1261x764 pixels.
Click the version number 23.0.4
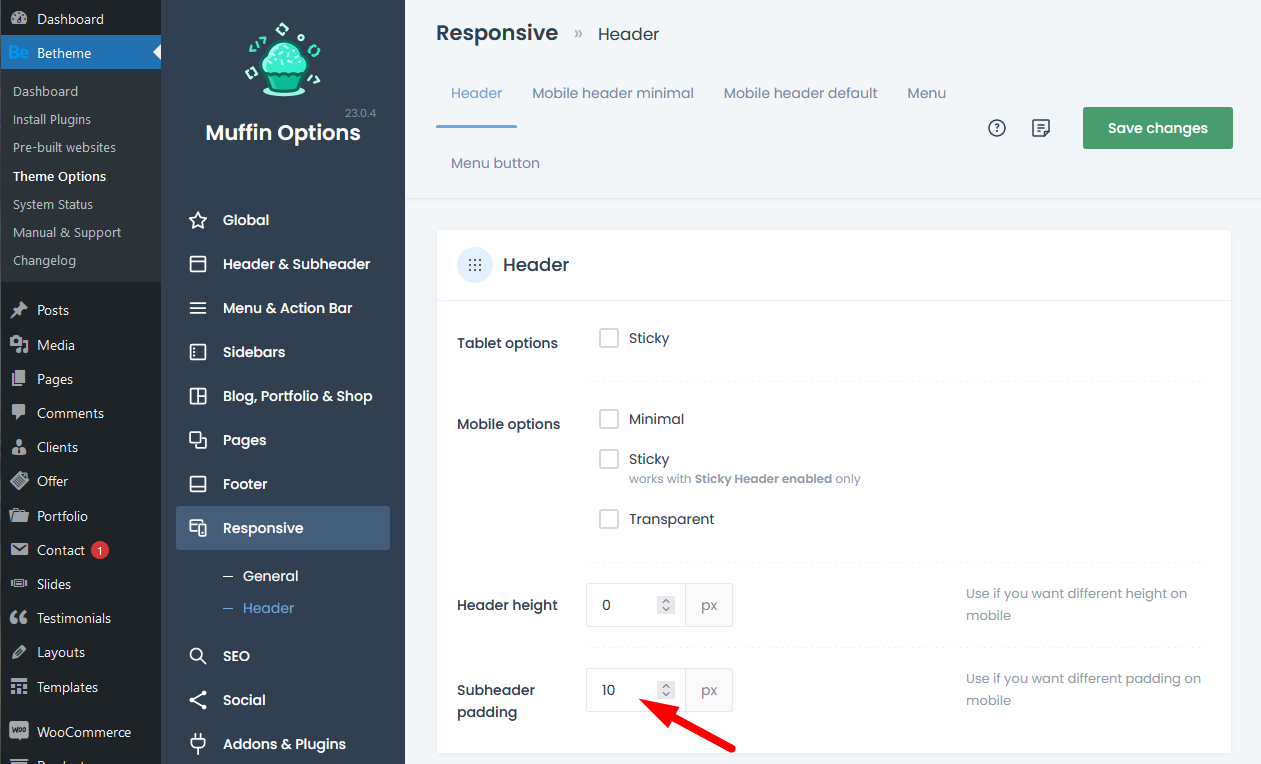point(361,113)
